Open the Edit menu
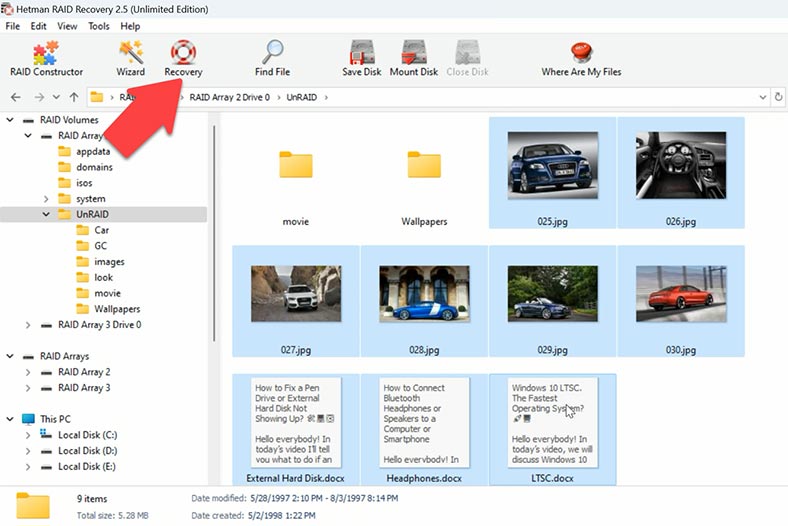The image size is (788, 526). (38, 26)
